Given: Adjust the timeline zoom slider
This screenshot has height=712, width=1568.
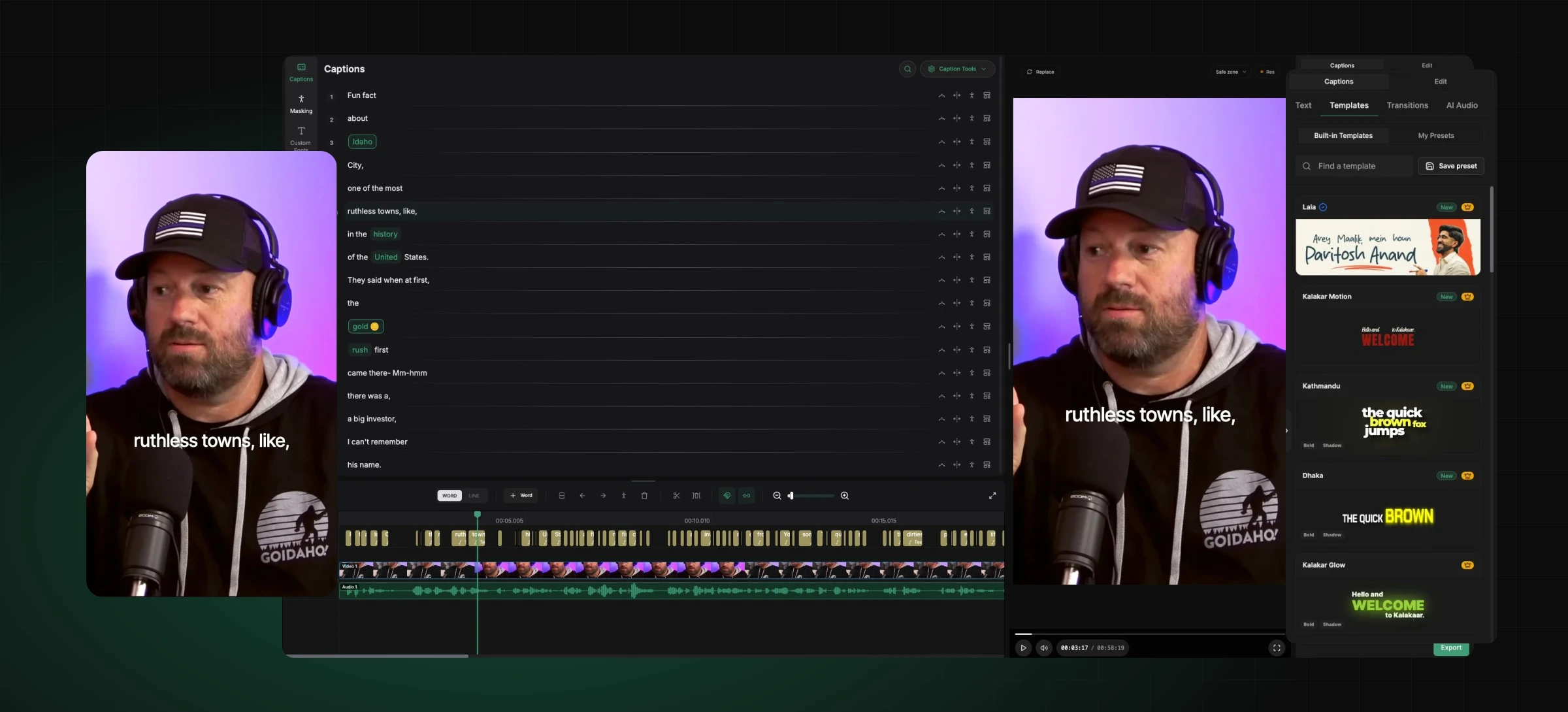Looking at the screenshot, I should pyautogui.click(x=811, y=496).
